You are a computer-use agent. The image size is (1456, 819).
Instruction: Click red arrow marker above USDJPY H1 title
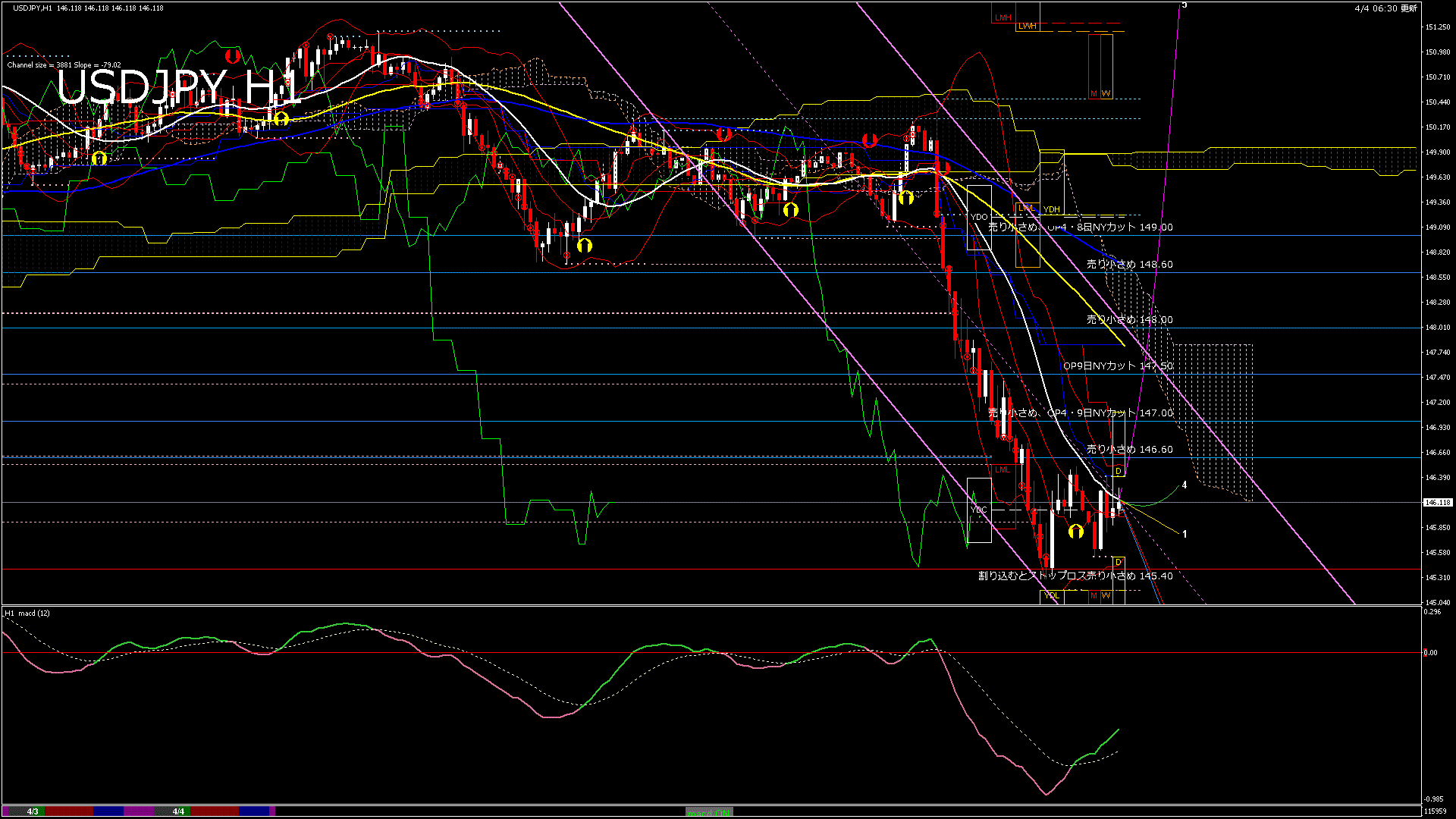click(232, 56)
